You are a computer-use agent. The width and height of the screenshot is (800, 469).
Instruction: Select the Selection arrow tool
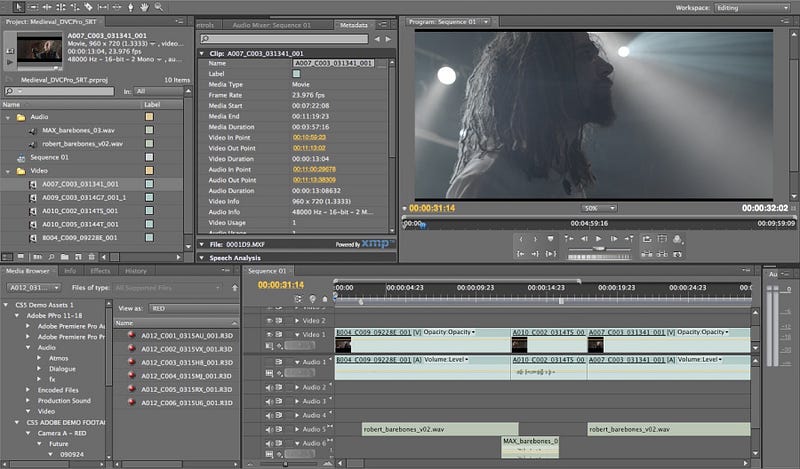(x=19, y=7)
